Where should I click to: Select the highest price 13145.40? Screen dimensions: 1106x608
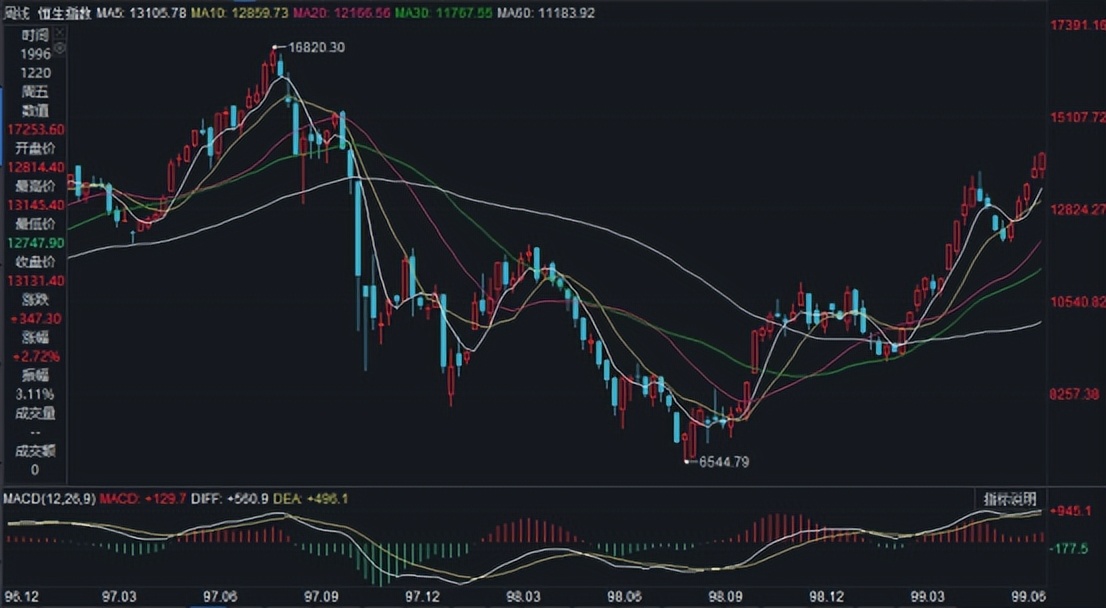pyautogui.click(x=36, y=205)
